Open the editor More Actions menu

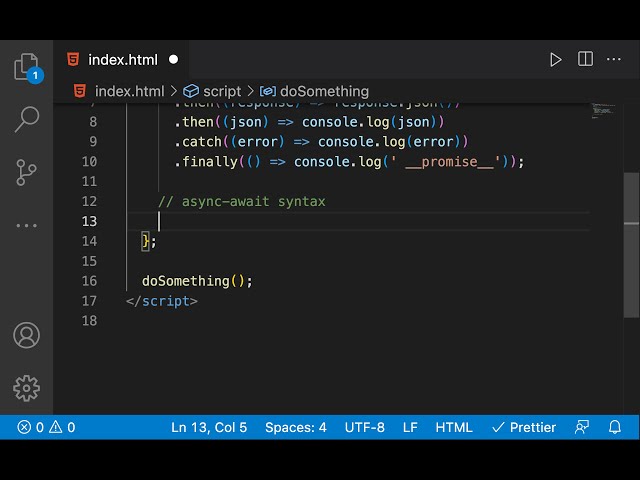click(613, 59)
